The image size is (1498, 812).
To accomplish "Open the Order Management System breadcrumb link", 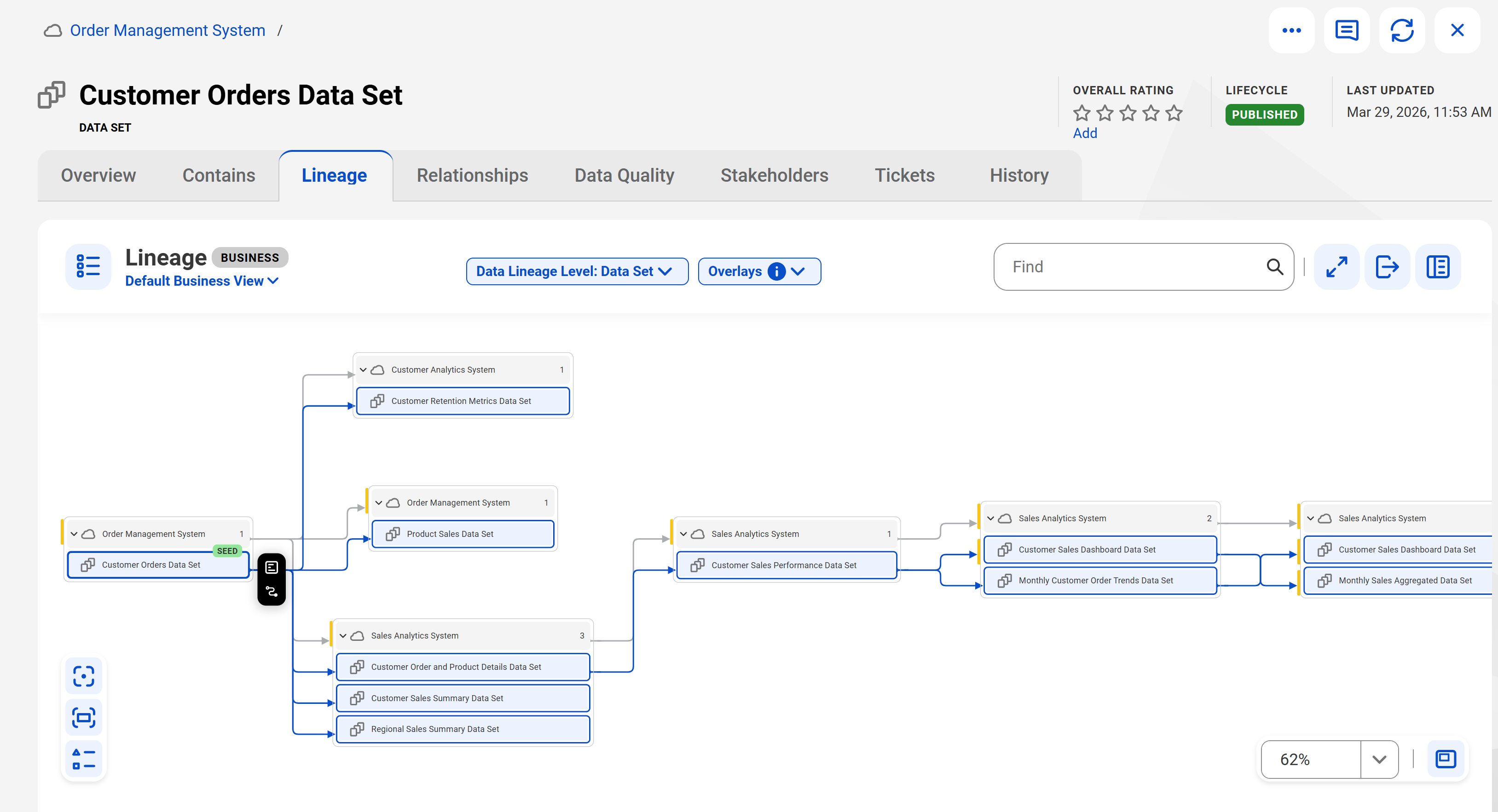I will (168, 30).
